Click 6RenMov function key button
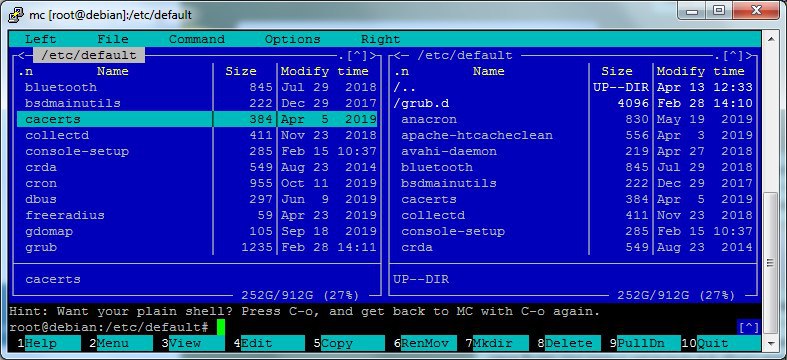The image size is (787, 360). tap(425, 343)
